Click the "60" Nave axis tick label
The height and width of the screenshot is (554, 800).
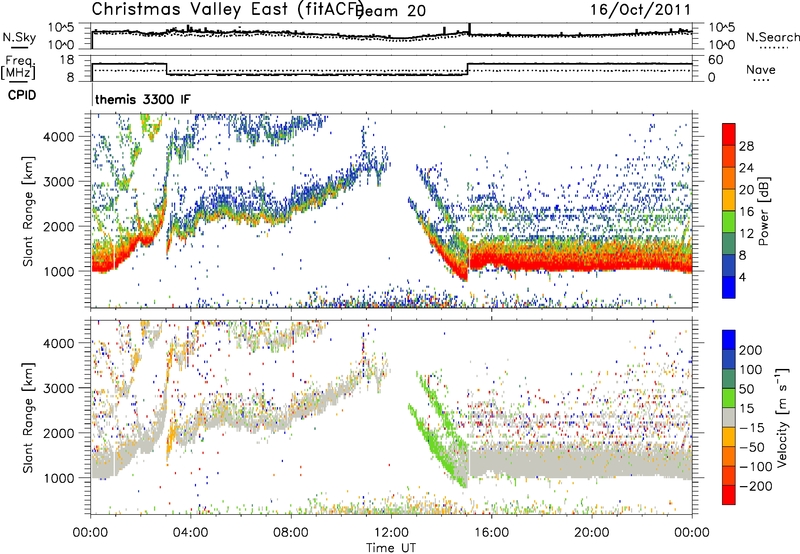click(716, 60)
